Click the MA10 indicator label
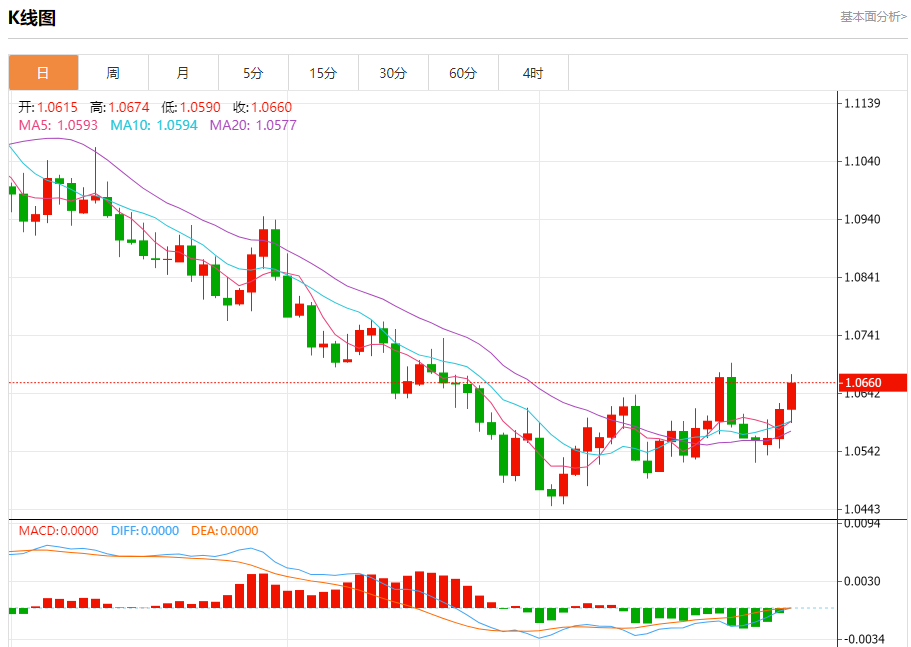911x647 pixels. pos(154,125)
